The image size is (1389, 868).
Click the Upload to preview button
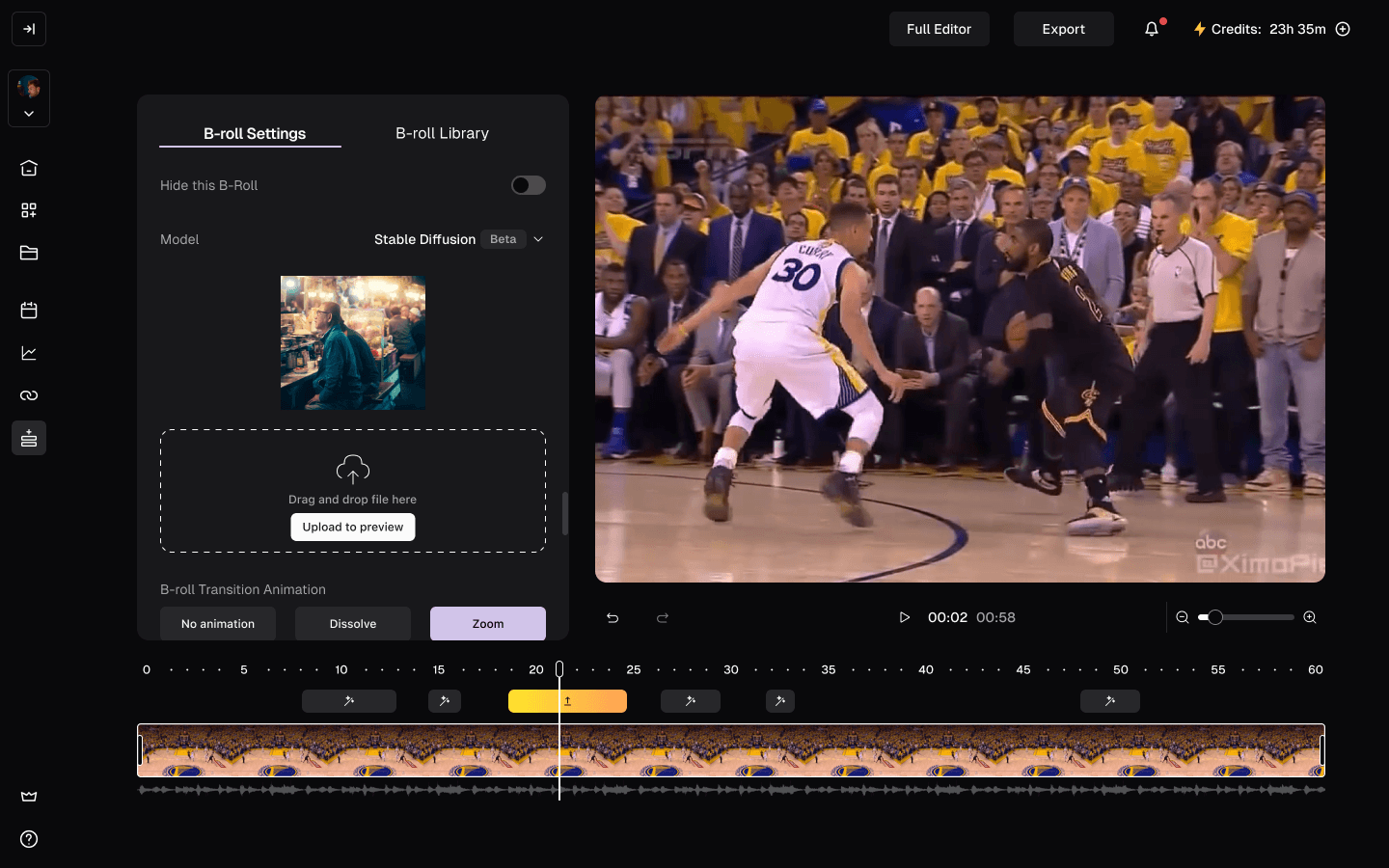click(353, 527)
